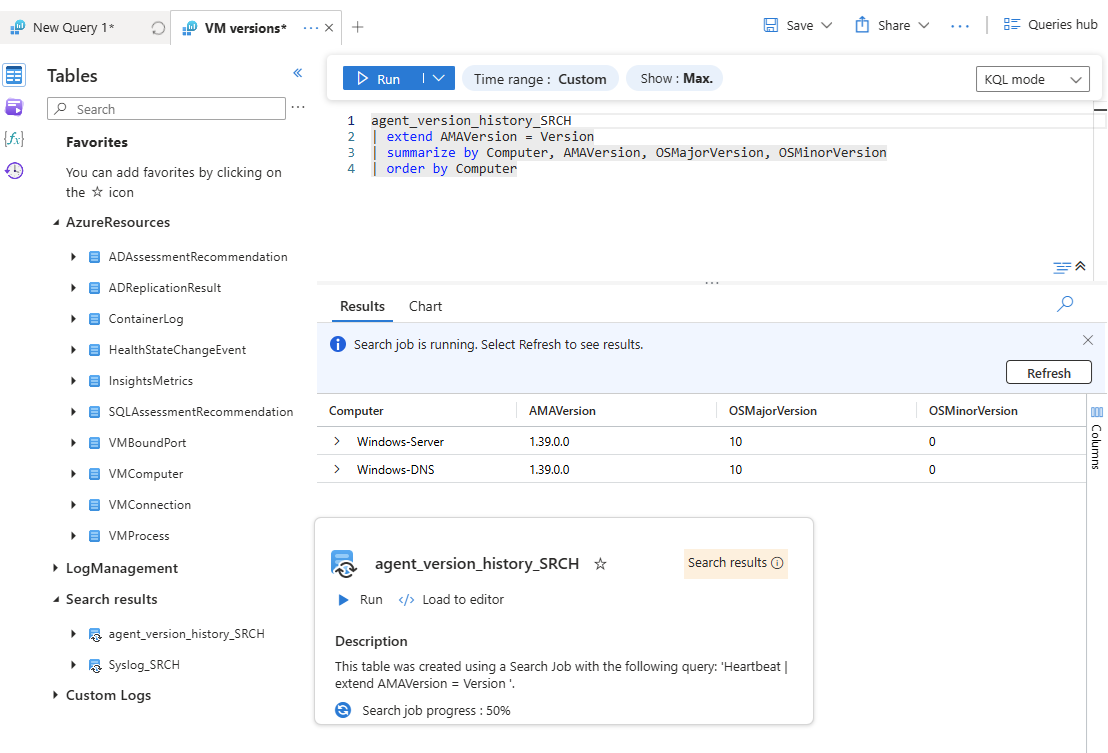This screenshot has width=1108, height=753.
Task: Expand the Windows-DNS result row
Action: point(337,469)
